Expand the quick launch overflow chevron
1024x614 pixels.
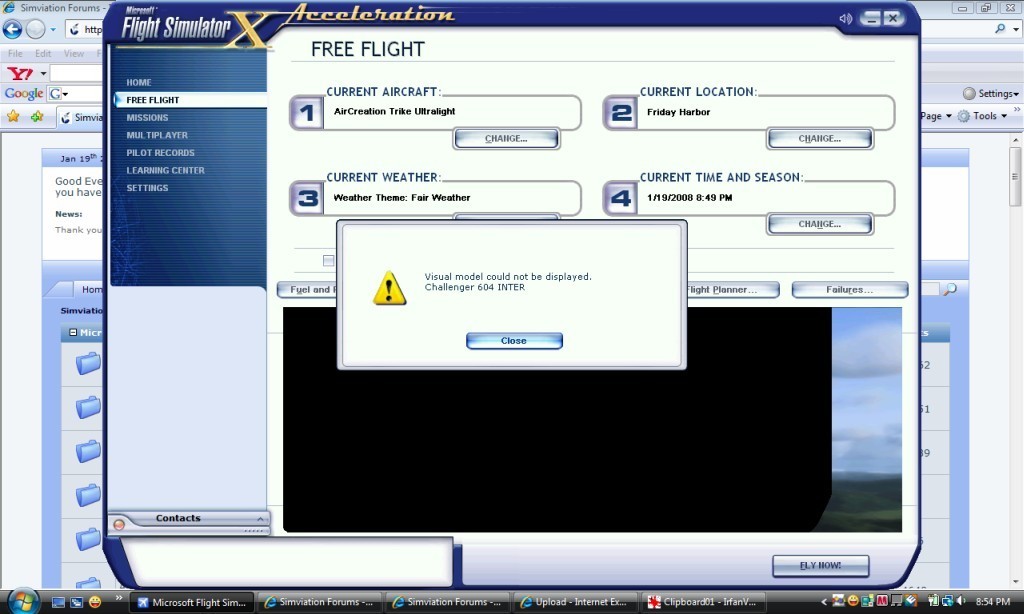(119, 598)
